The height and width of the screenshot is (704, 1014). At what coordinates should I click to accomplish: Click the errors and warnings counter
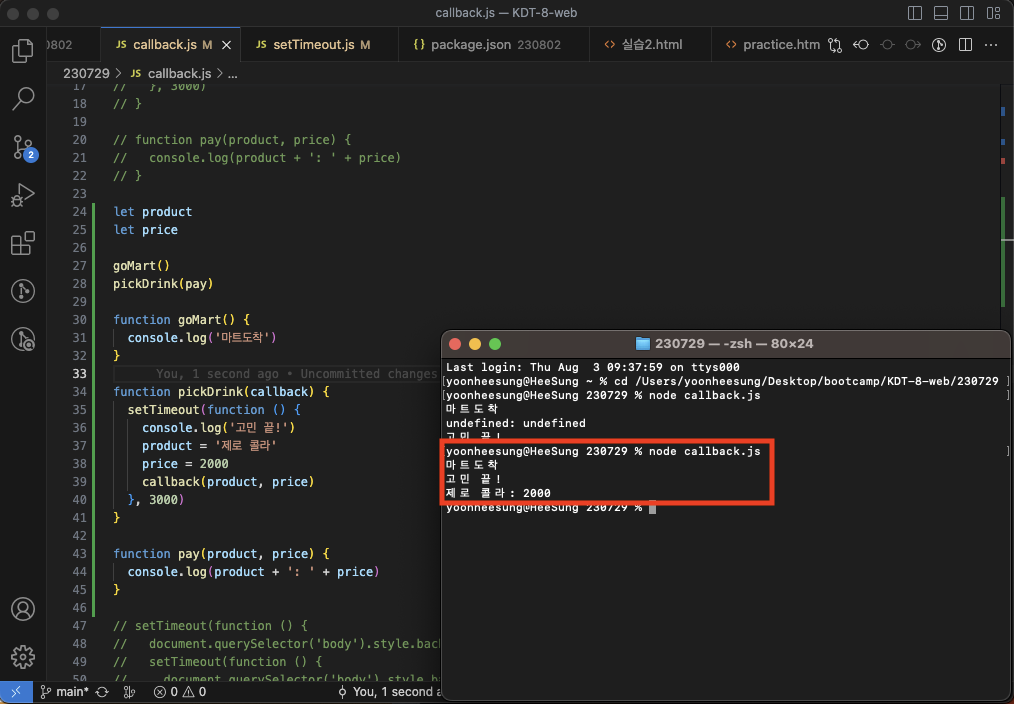180,692
